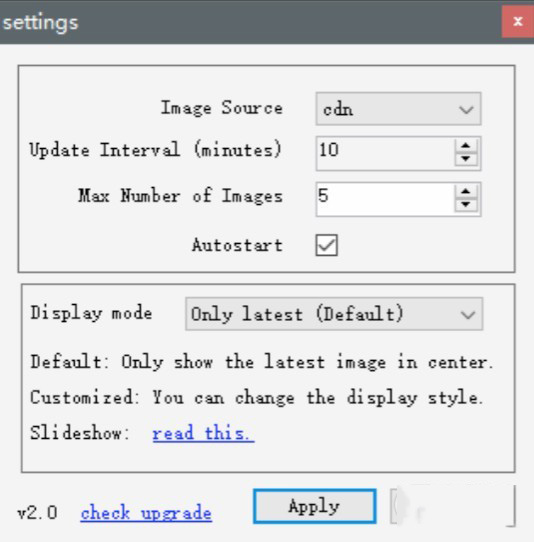Open the Slideshow 'read this.' link
The image size is (534, 542).
(x=203, y=433)
